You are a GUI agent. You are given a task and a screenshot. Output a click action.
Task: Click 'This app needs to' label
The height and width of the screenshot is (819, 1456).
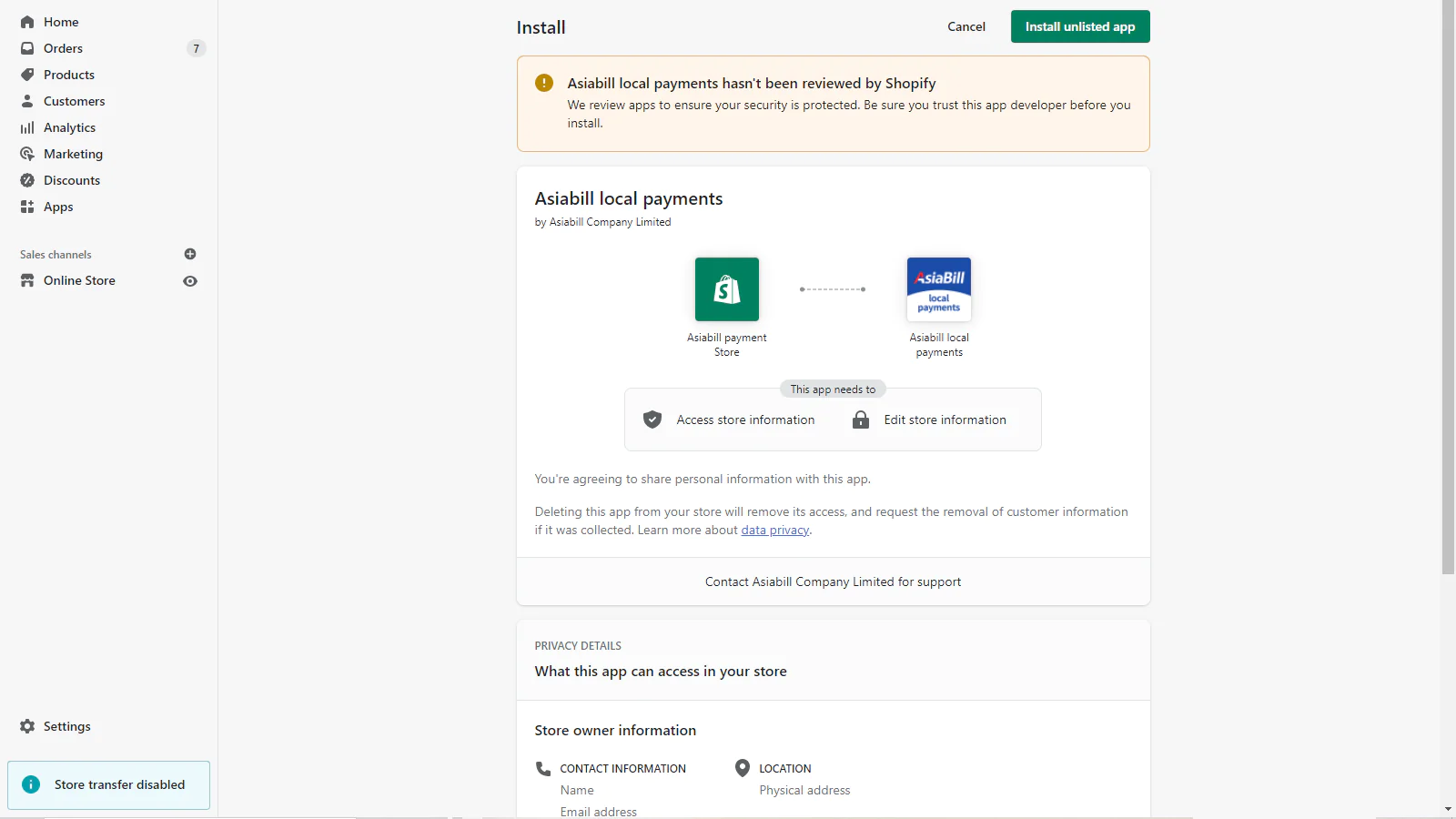[833, 389]
